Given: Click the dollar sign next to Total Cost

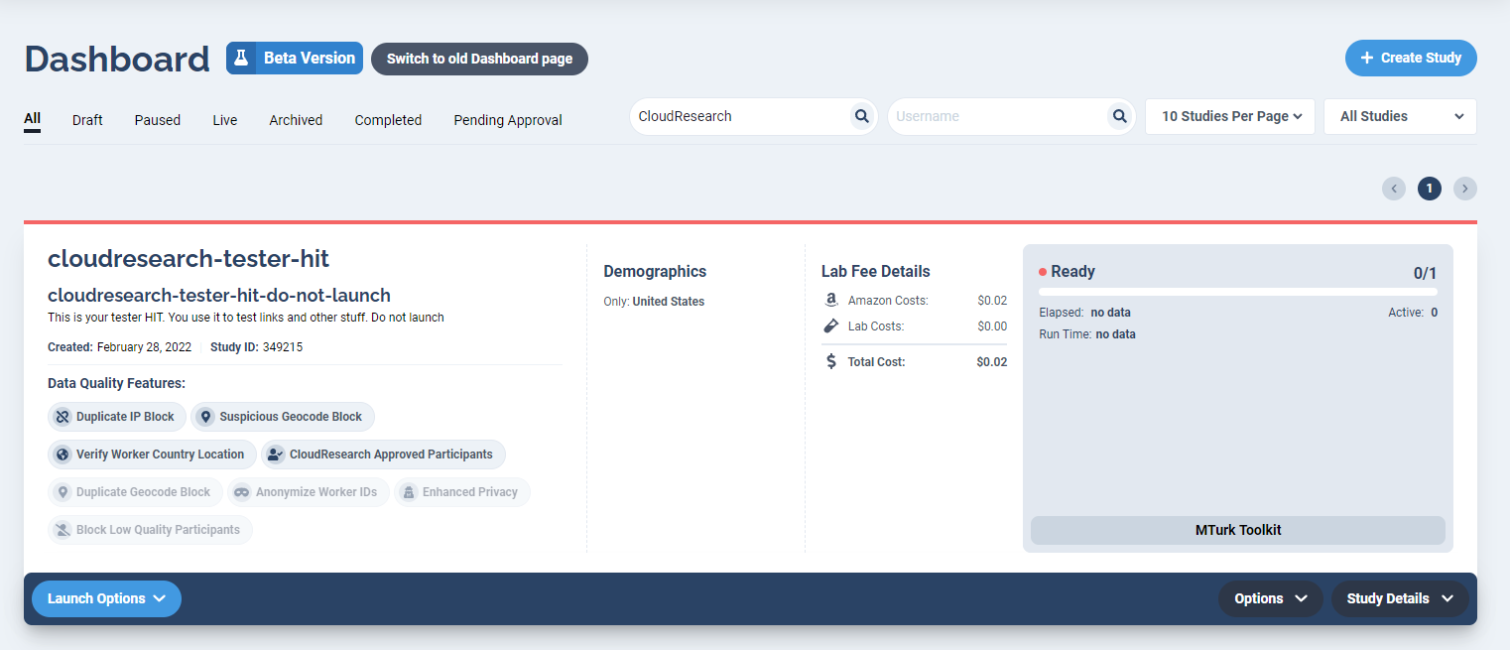Looking at the screenshot, I should 831,361.
